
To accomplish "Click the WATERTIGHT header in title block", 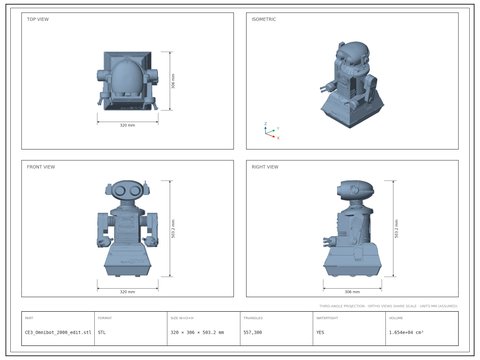I will coord(327,318).
